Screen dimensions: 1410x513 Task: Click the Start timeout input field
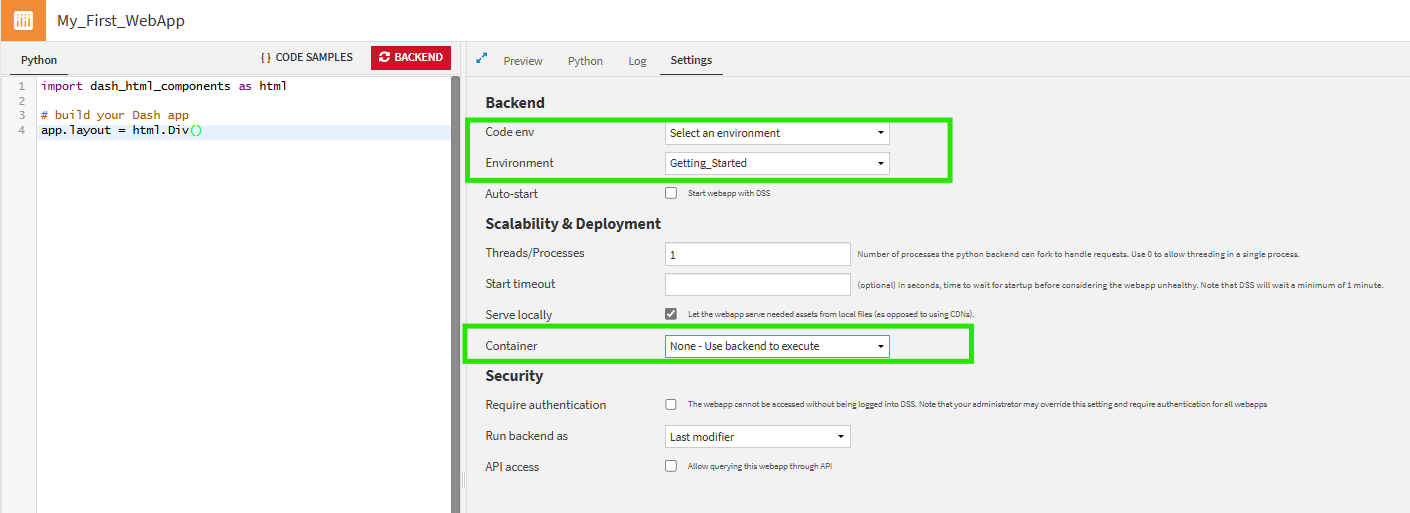[758, 285]
